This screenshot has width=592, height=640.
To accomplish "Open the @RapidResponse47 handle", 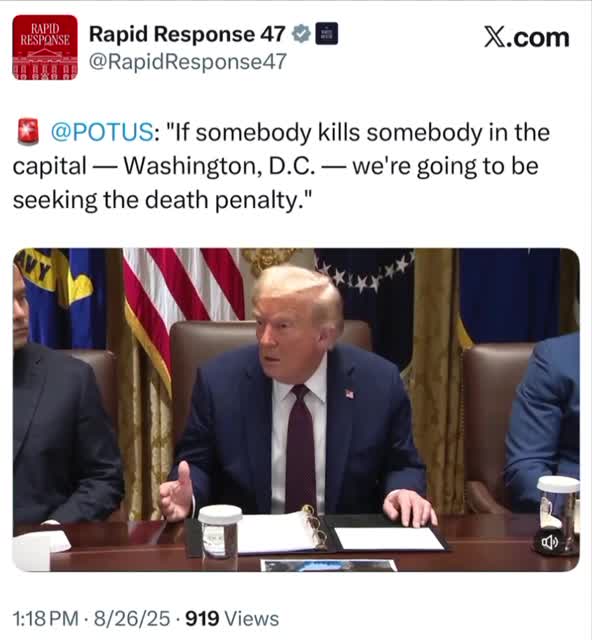I will [188, 62].
